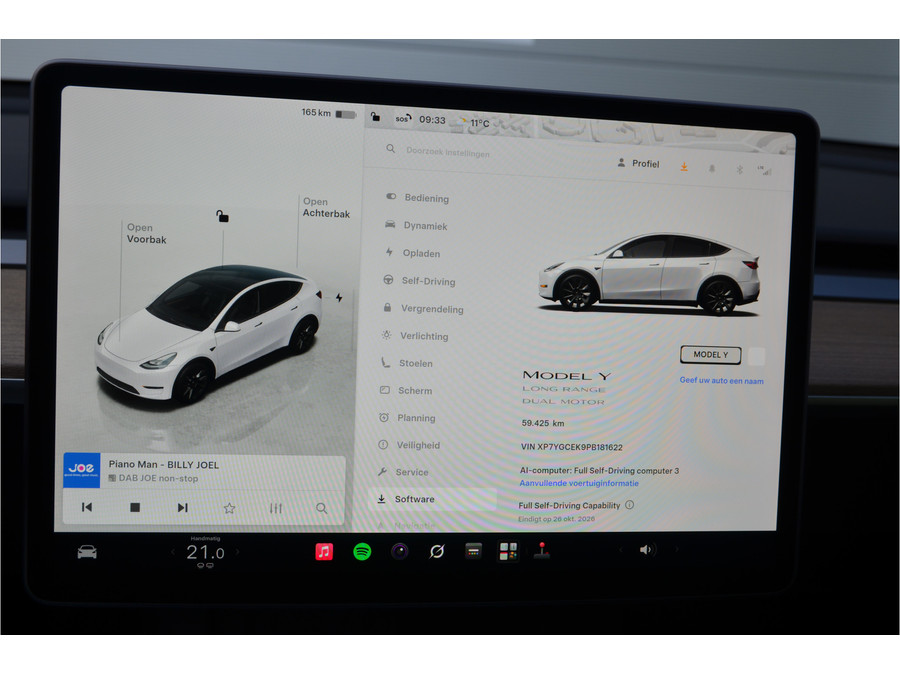Viewport: 900px width, 675px height.
Task: Open the Profiel driver profile
Action: pyautogui.click(x=638, y=164)
